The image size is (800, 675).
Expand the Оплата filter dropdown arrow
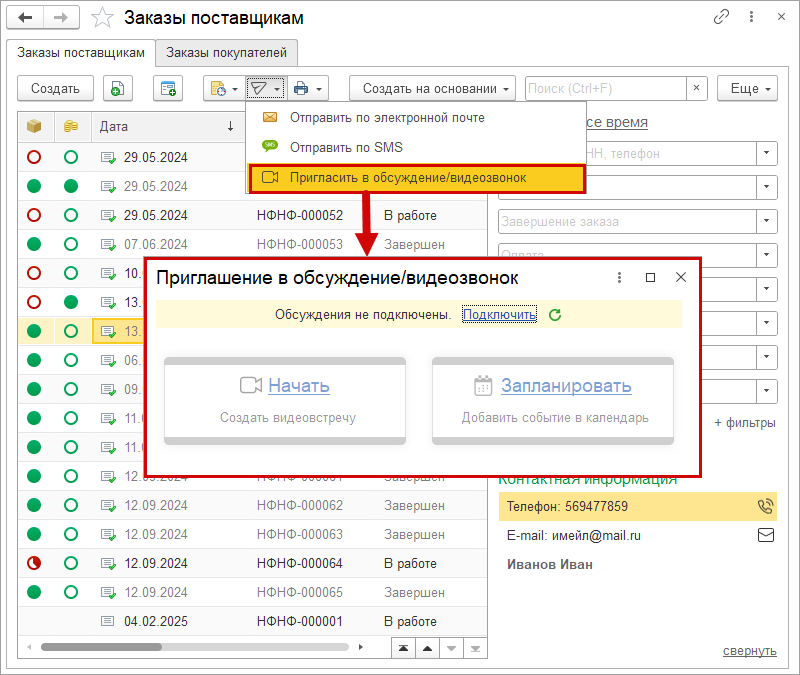point(766,254)
